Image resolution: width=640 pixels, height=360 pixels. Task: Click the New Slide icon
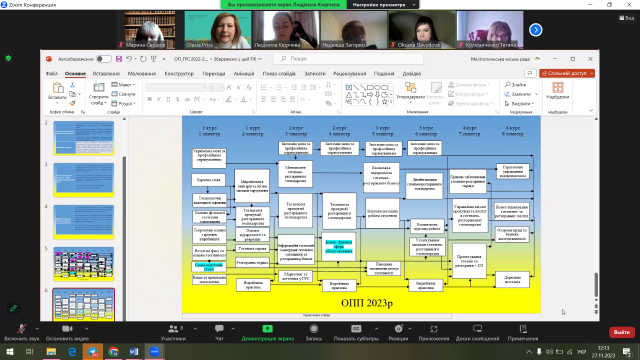(x=98, y=87)
